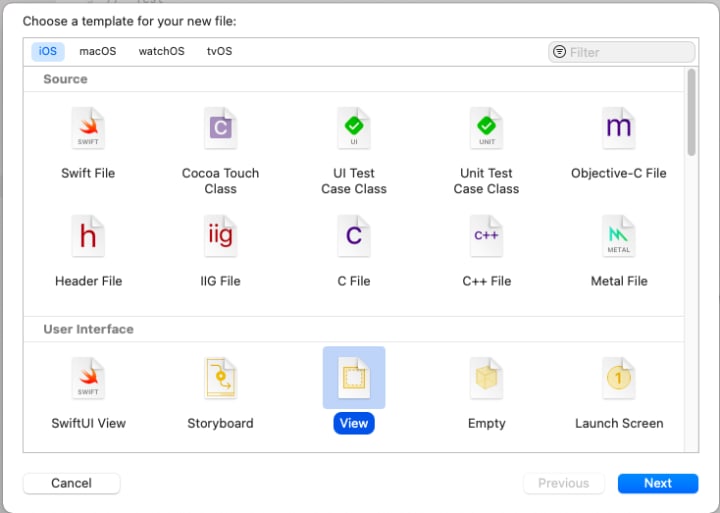
Task: Click the "Objective-C File" label
Action: (619, 173)
